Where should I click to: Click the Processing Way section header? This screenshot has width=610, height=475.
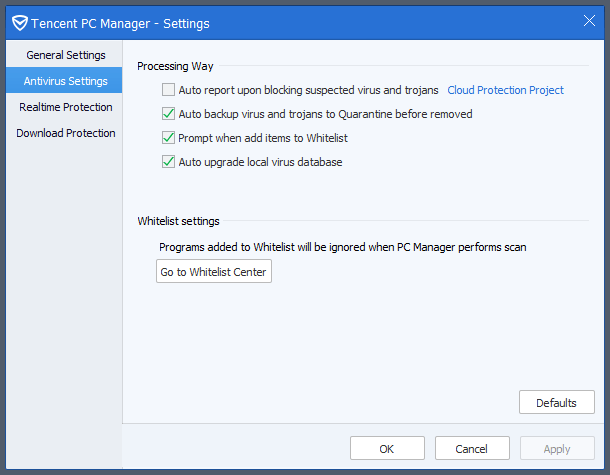pos(175,66)
